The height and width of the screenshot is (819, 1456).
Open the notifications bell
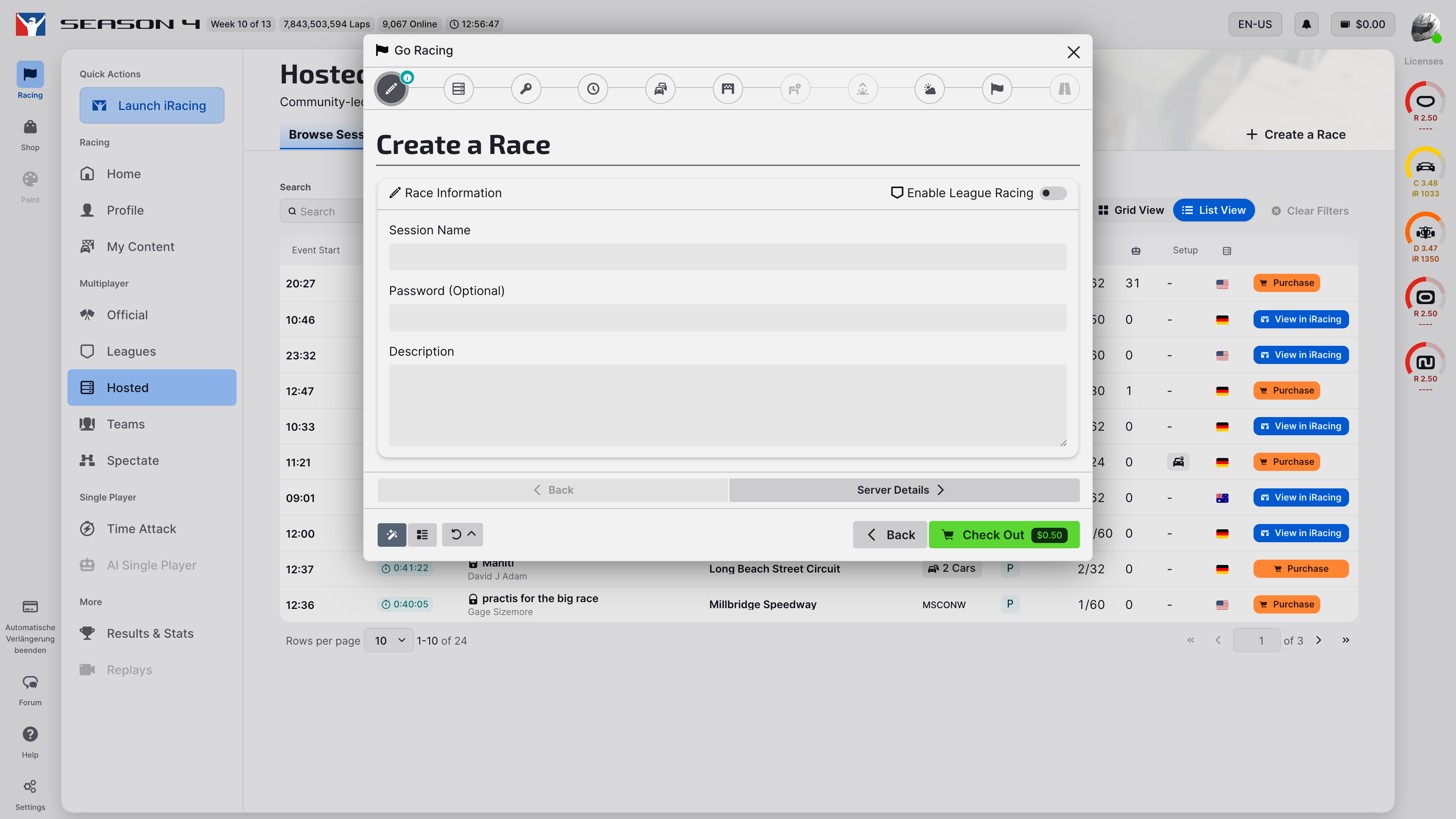tap(1306, 24)
